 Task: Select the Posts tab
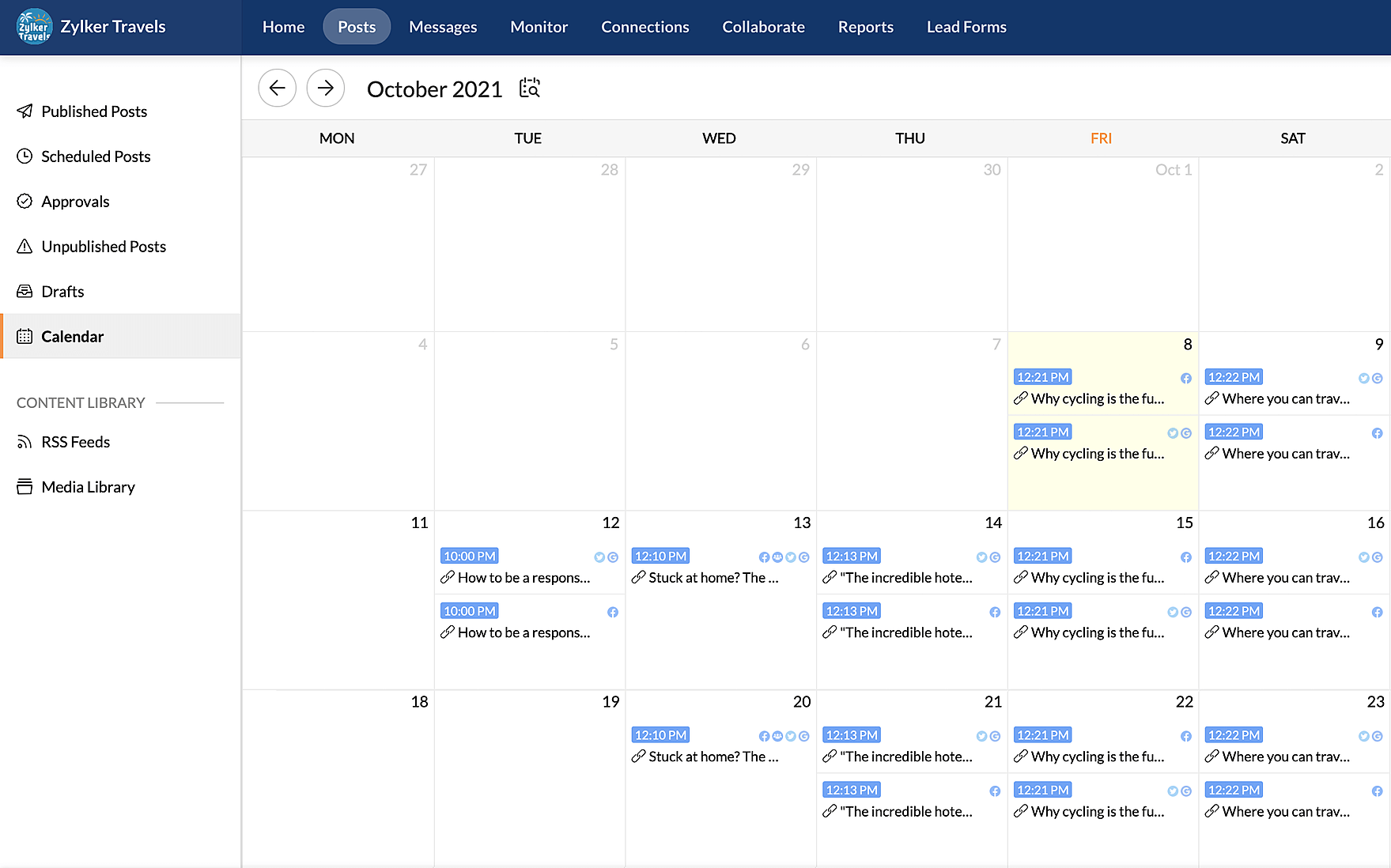click(357, 27)
